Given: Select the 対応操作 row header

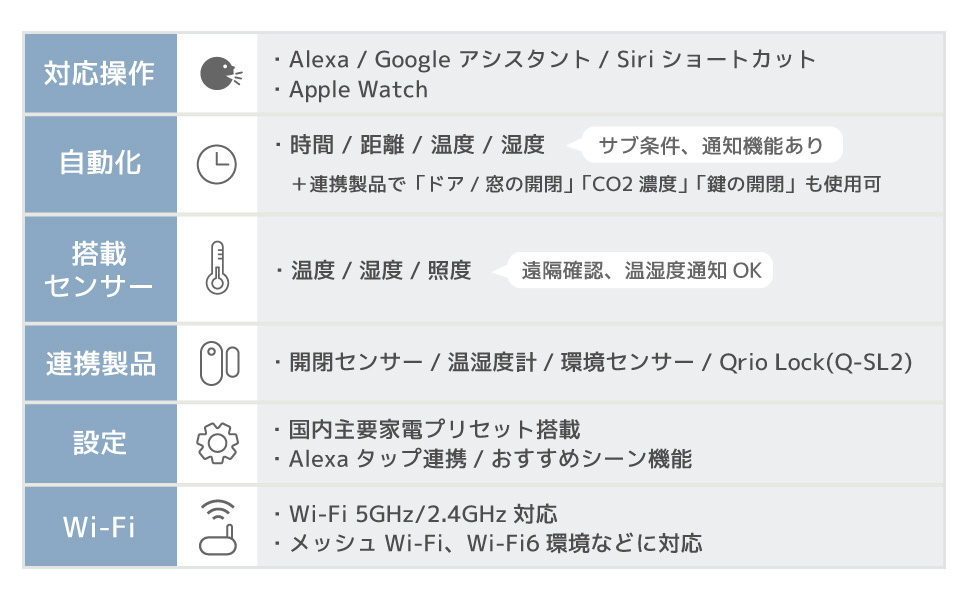Looking at the screenshot, I should pyautogui.click(x=100, y=74).
